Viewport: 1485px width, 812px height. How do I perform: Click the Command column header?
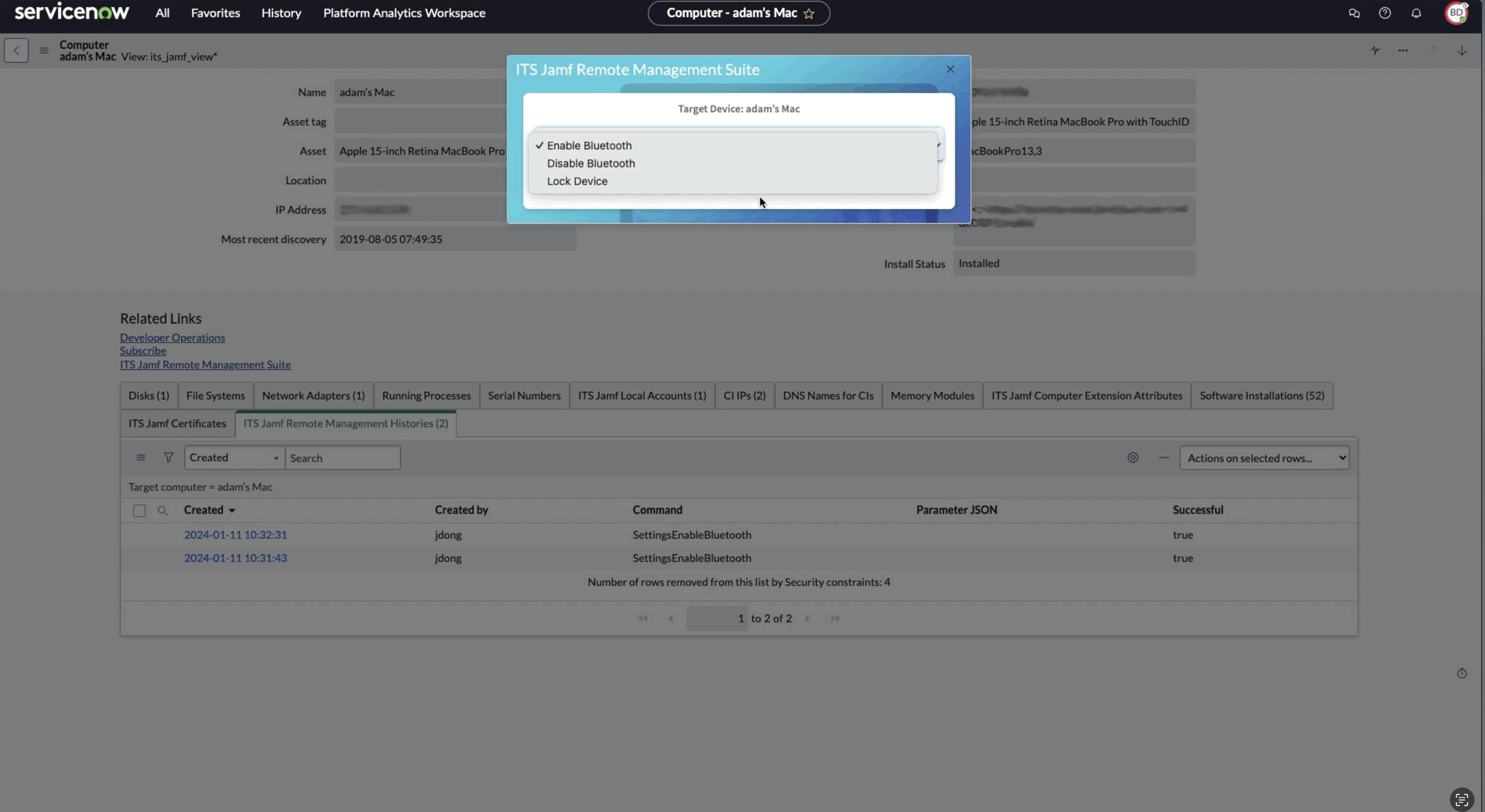[x=657, y=510]
